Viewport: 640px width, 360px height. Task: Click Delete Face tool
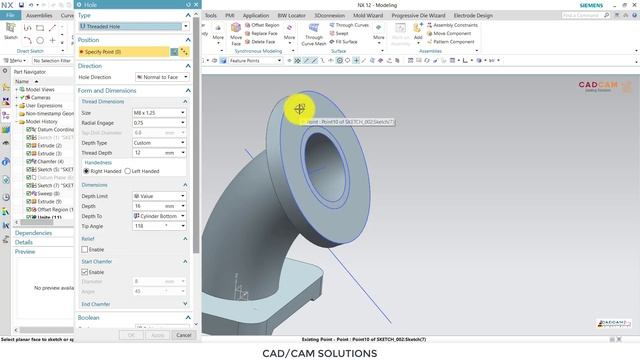tap(260, 42)
